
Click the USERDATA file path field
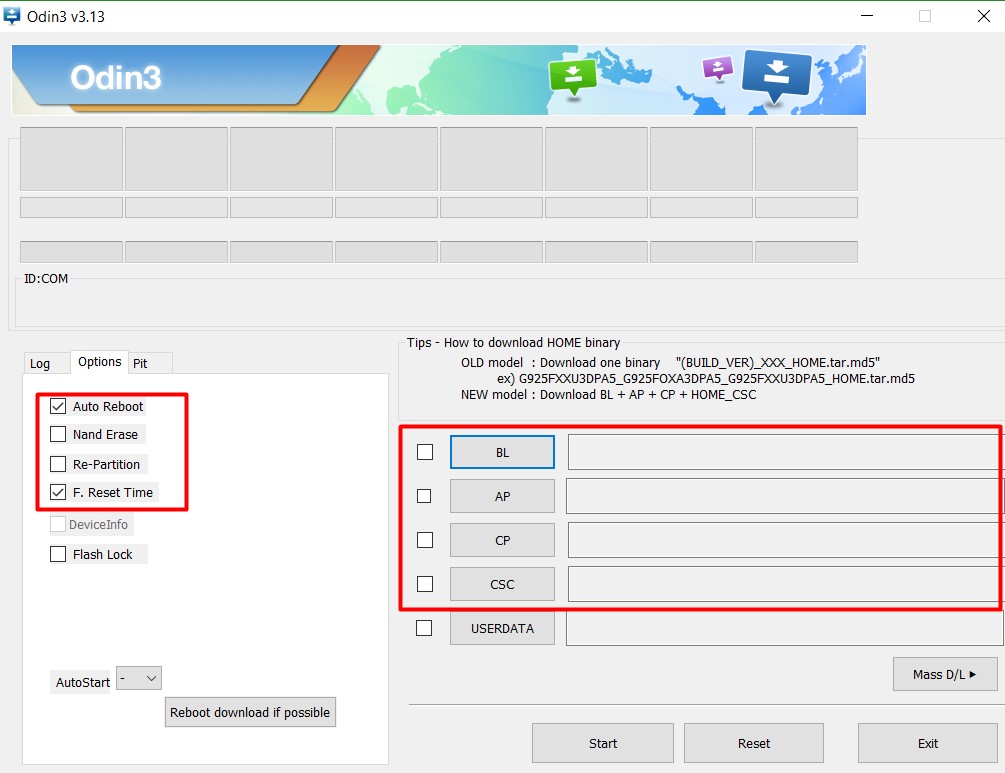tap(785, 628)
